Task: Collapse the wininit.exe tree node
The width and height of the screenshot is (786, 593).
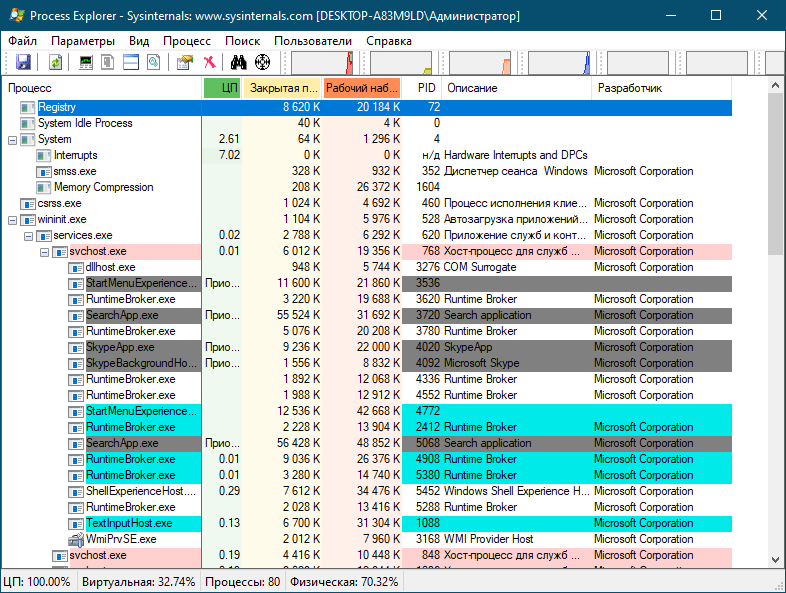Action: [x=13, y=220]
